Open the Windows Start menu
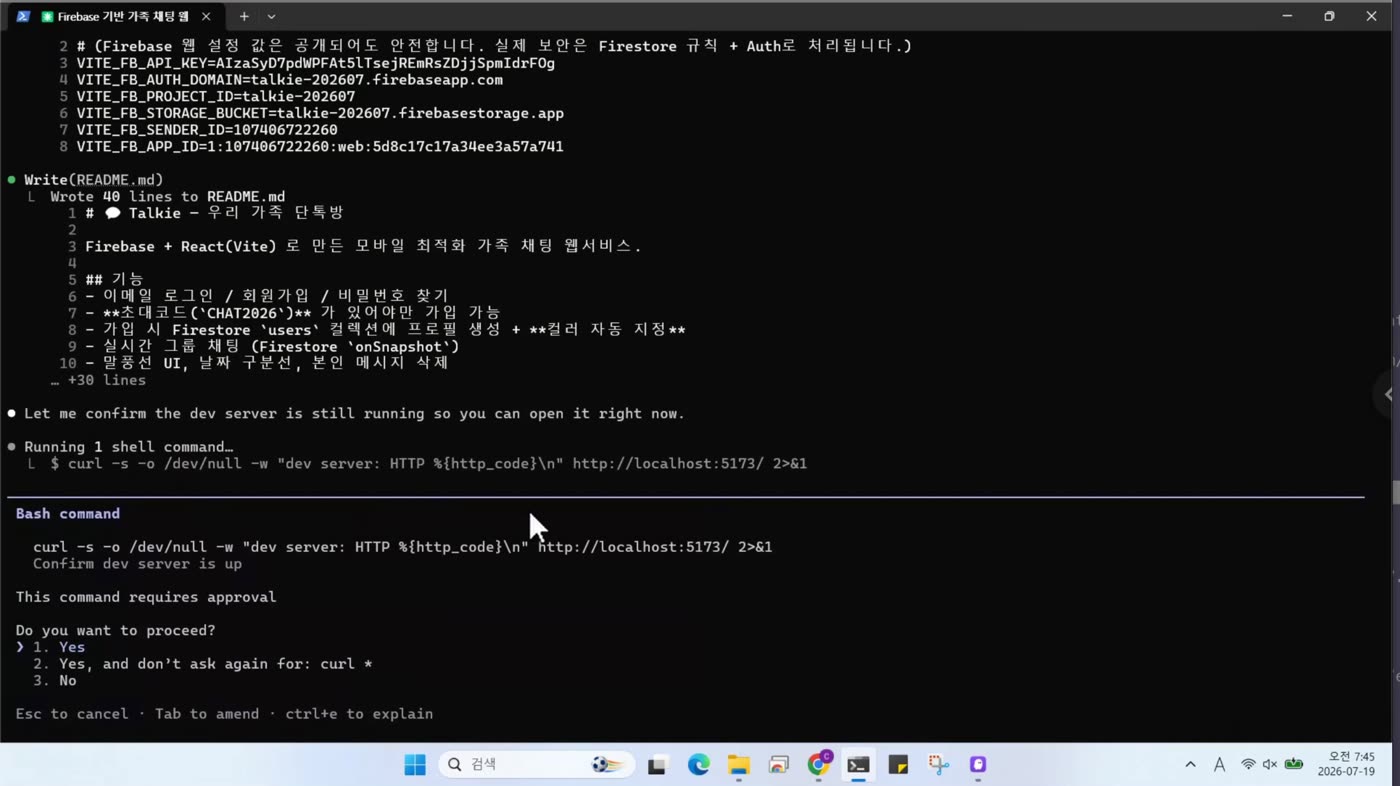This screenshot has height=786, width=1400. pyautogui.click(x=415, y=765)
